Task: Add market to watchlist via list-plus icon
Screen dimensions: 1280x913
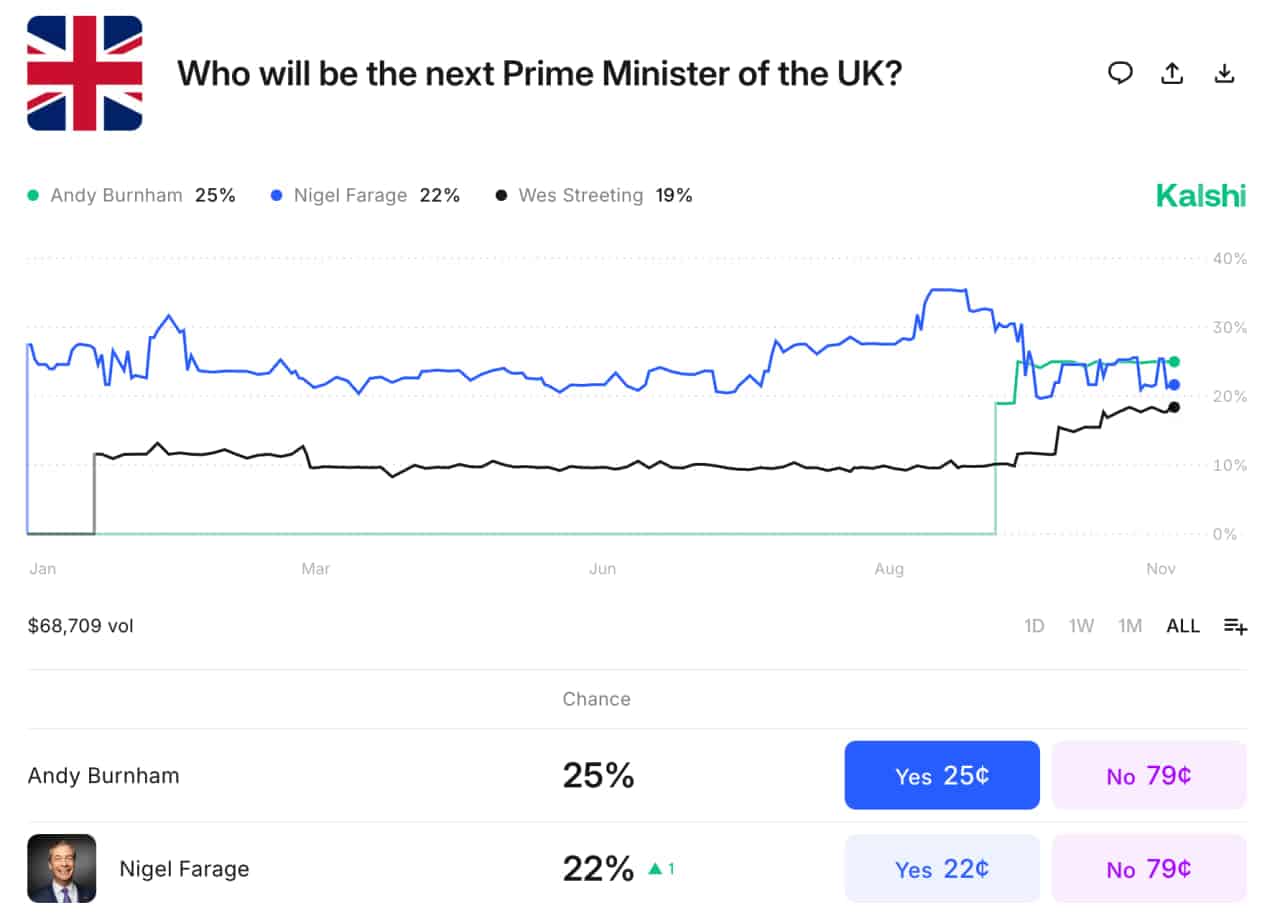Action: [1236, 626]
